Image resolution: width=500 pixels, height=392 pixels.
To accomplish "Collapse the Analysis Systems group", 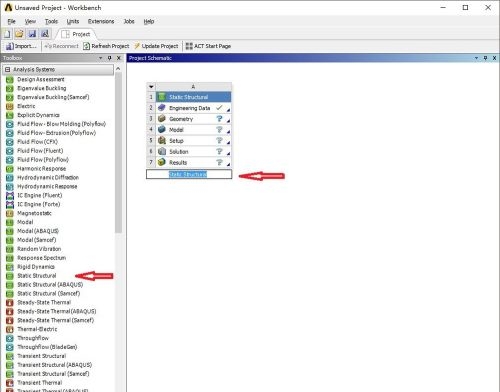I will (x=8, y=69).
